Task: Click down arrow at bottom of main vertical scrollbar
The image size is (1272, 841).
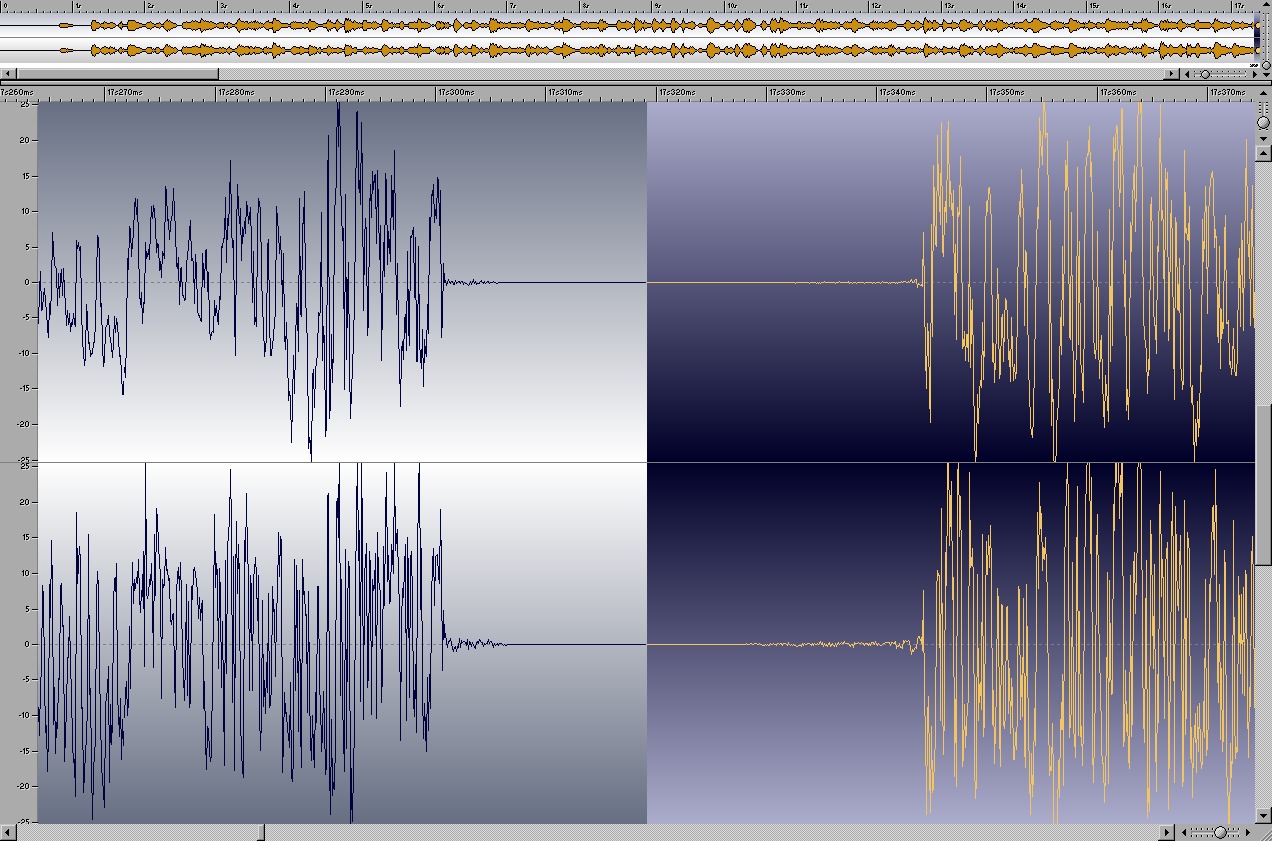Action: coord(1264,817)
